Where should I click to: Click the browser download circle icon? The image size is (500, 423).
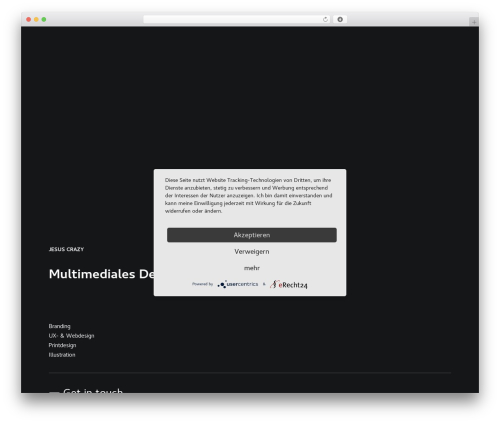pos(340,19)
